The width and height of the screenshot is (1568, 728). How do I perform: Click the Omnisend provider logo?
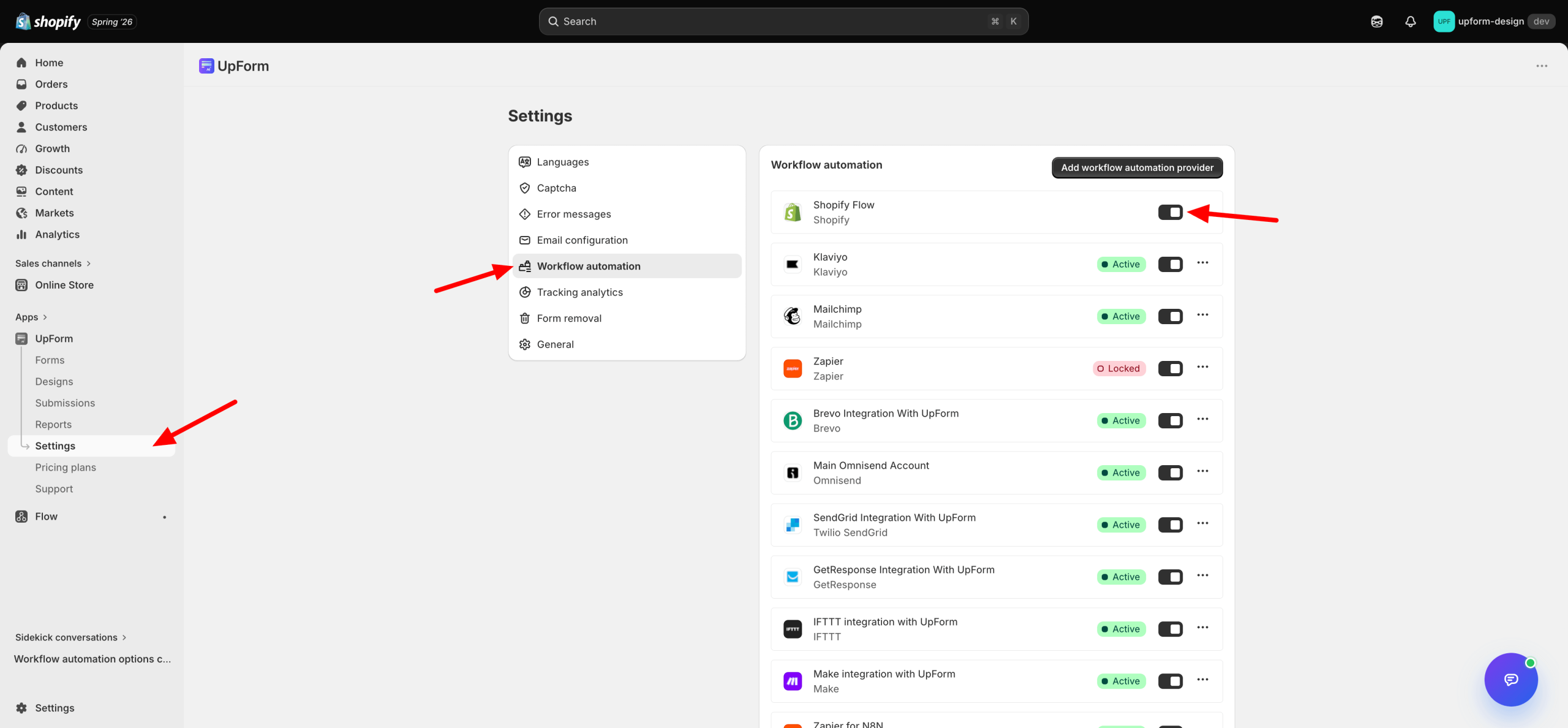click(x=793, y=473)
